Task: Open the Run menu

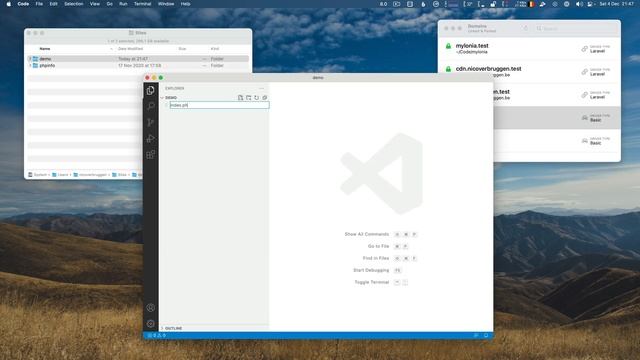Action: [x=123, y=4]
